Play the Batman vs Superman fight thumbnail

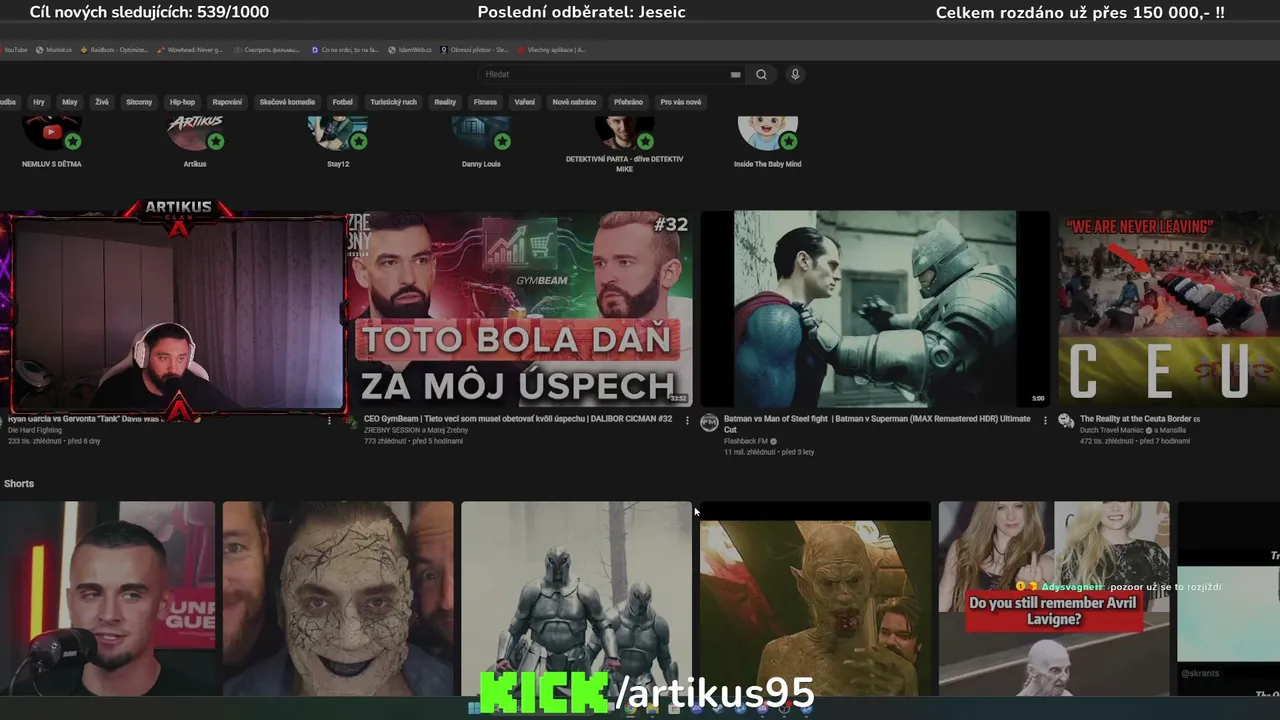875,309
